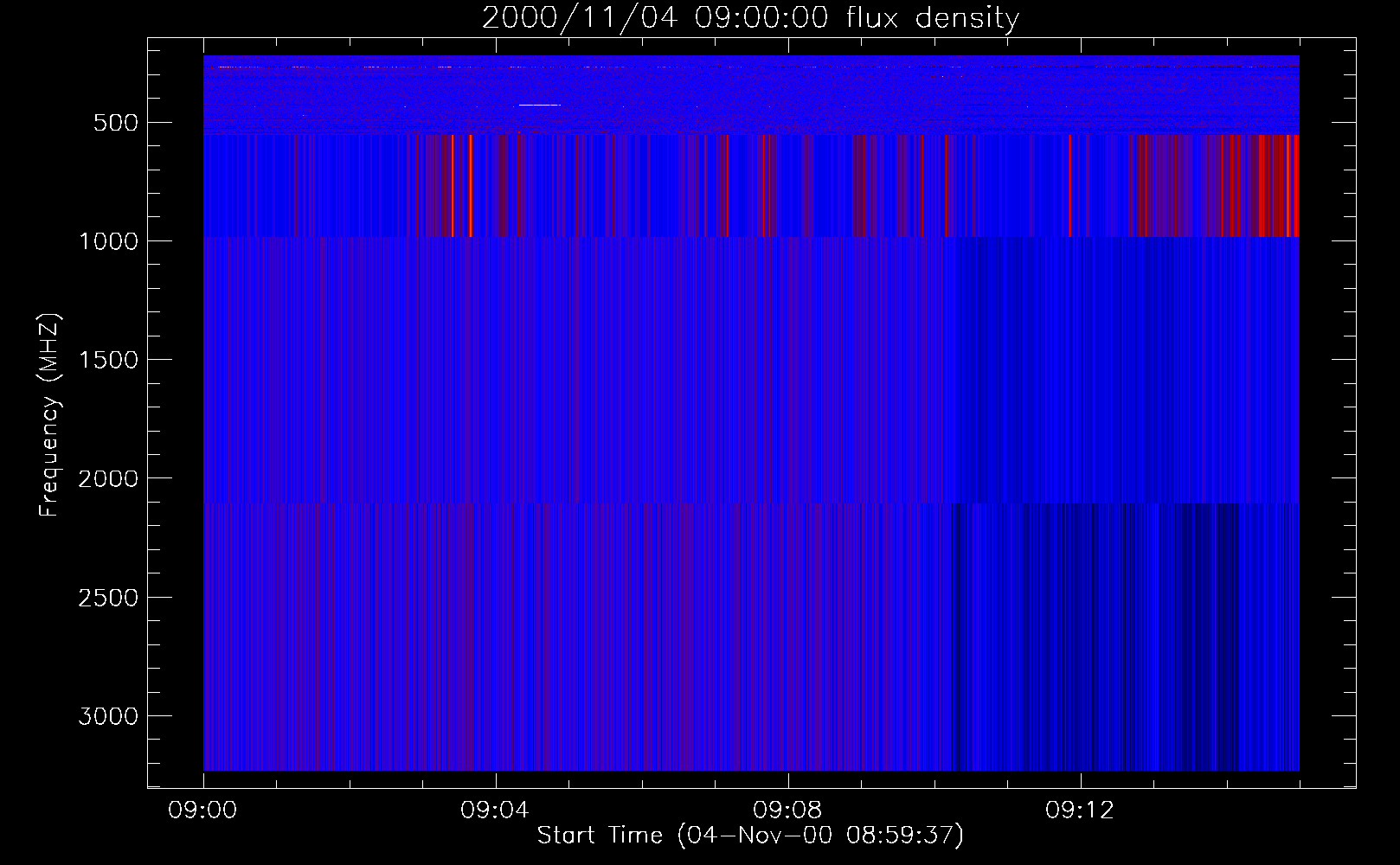Click the 2500 frequency tick label
Screen dimensions: 1400x865
(107, 598)
